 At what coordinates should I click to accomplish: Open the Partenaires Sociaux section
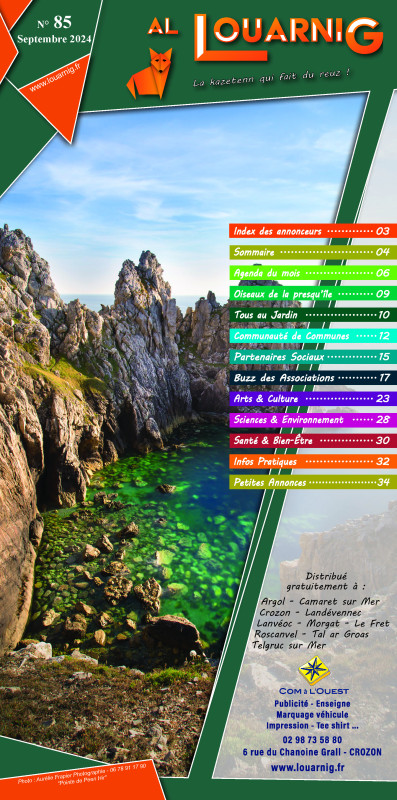pyautogui.click(x=313, y=357)
